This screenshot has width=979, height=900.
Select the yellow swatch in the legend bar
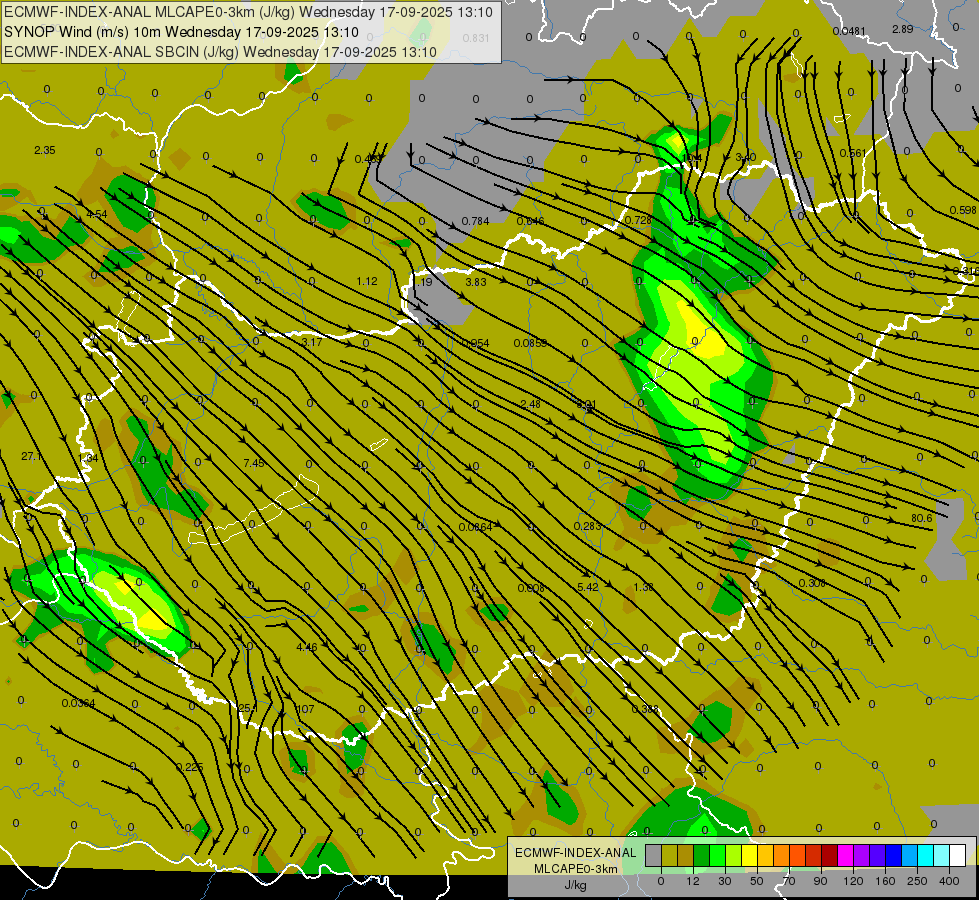tap(749, 855)
